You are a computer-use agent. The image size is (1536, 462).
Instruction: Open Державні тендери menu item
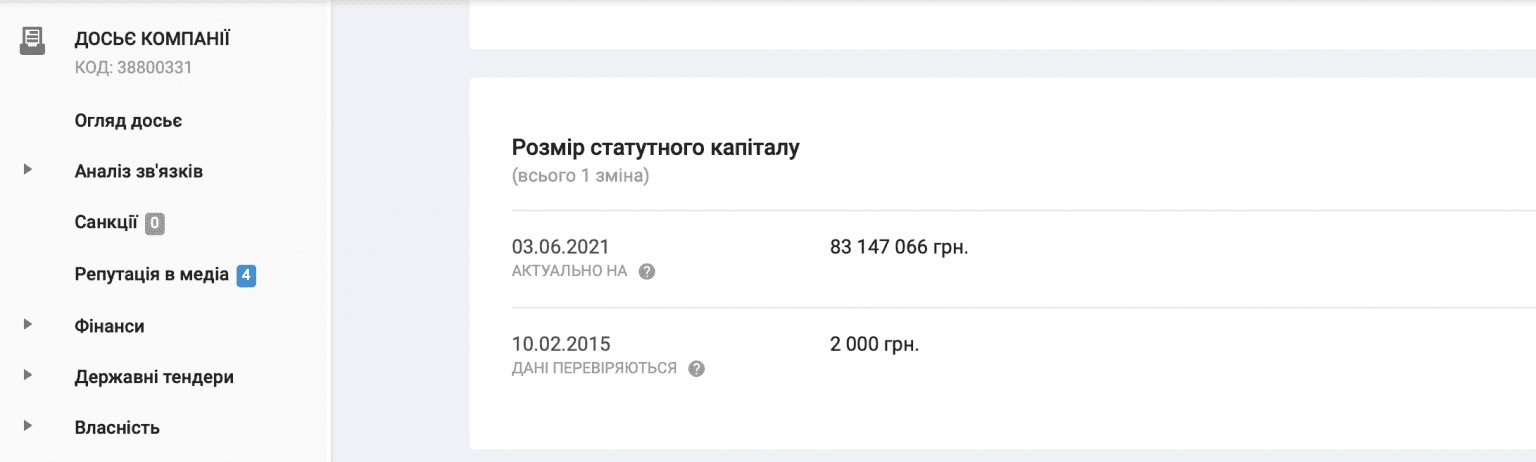(x=154, y=377)
